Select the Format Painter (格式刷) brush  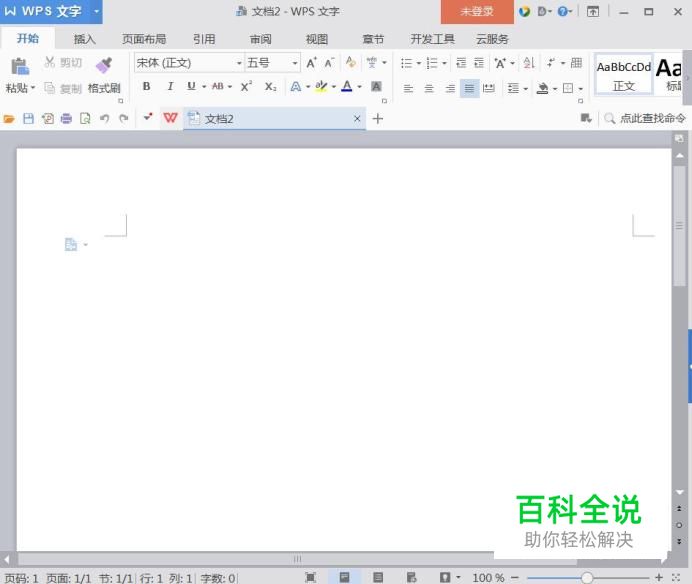(104, 65)
